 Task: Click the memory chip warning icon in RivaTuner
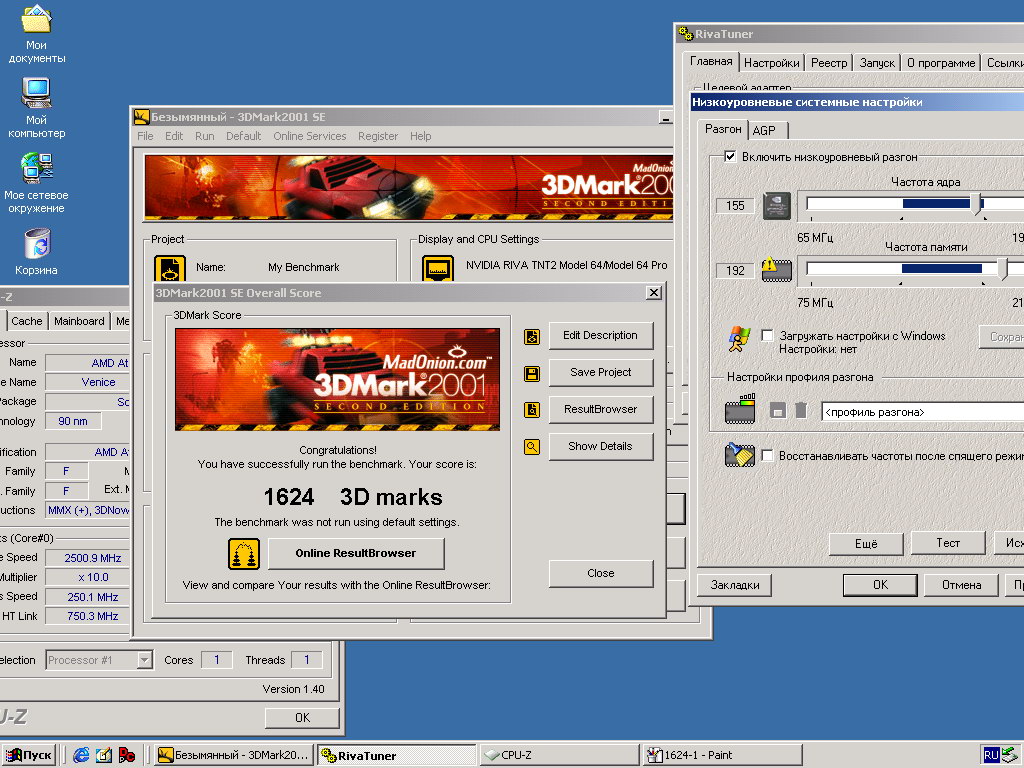coord(777,269)
